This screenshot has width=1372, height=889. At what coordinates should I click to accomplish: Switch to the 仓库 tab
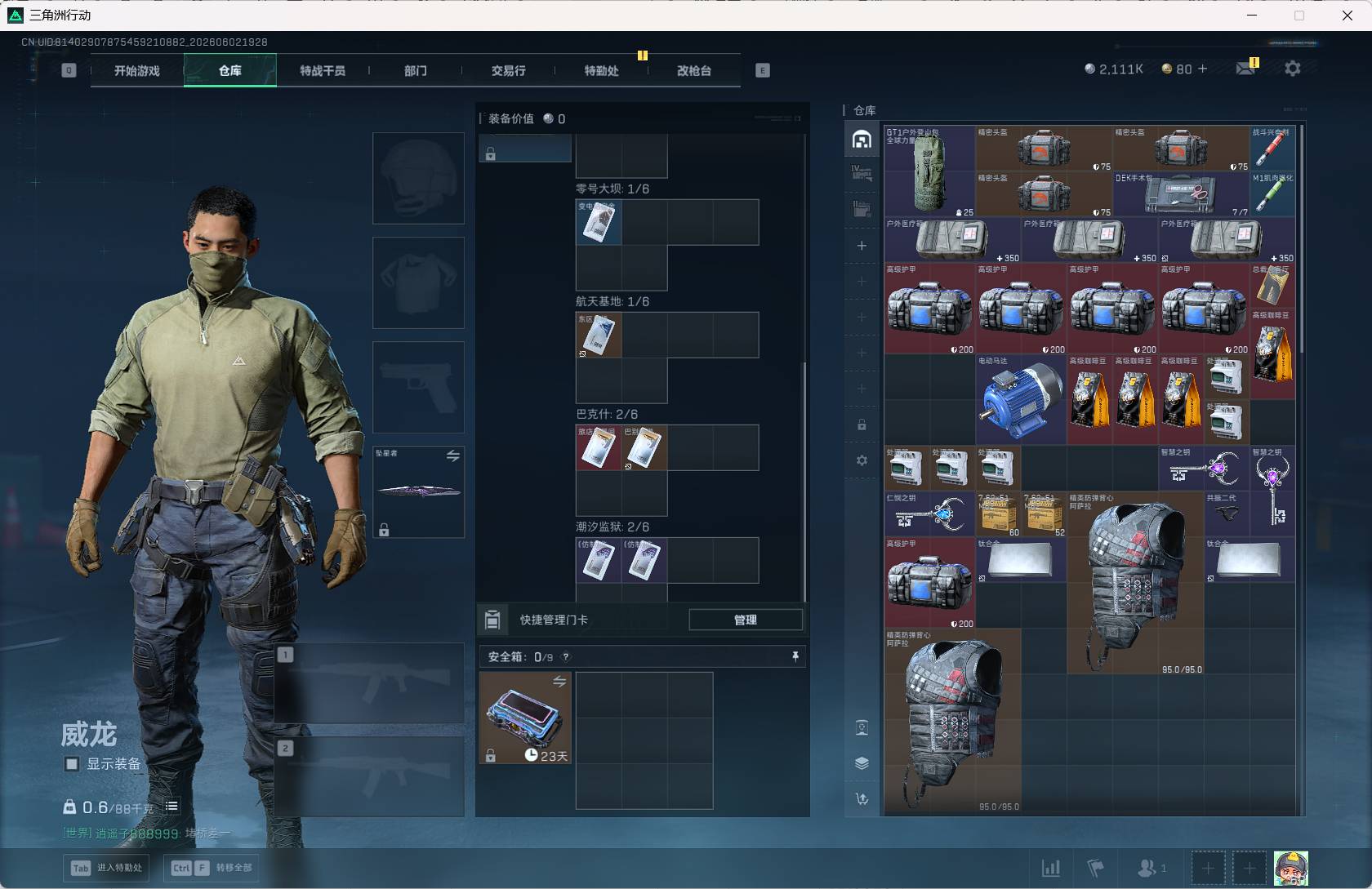point(230,70)
